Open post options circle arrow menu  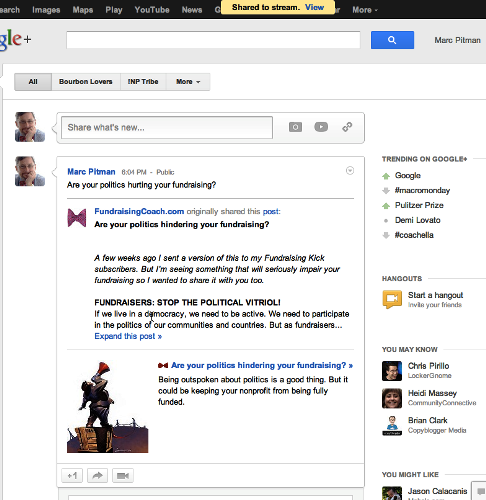coord(350,171)
